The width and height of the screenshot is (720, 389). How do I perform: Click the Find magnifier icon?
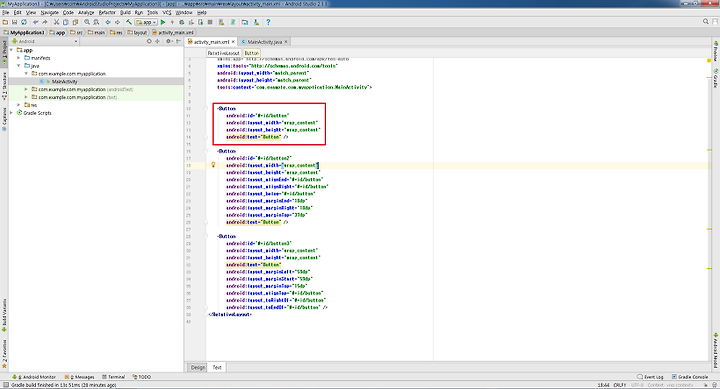87,22
